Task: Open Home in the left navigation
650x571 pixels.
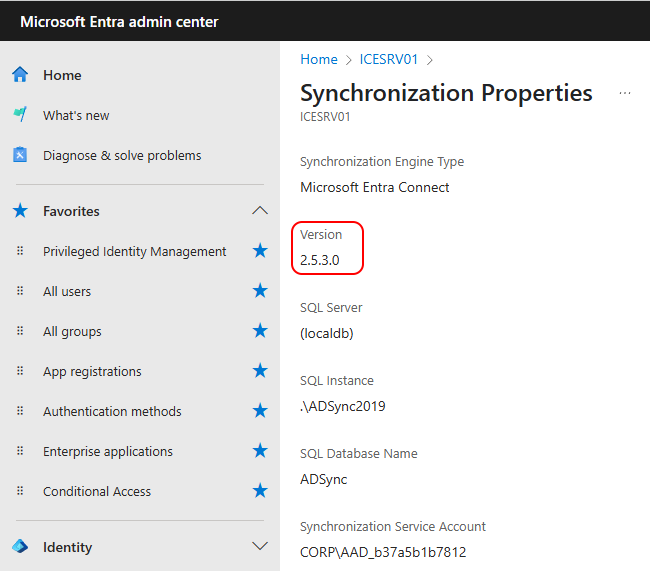Action: (x=62, y=75)
